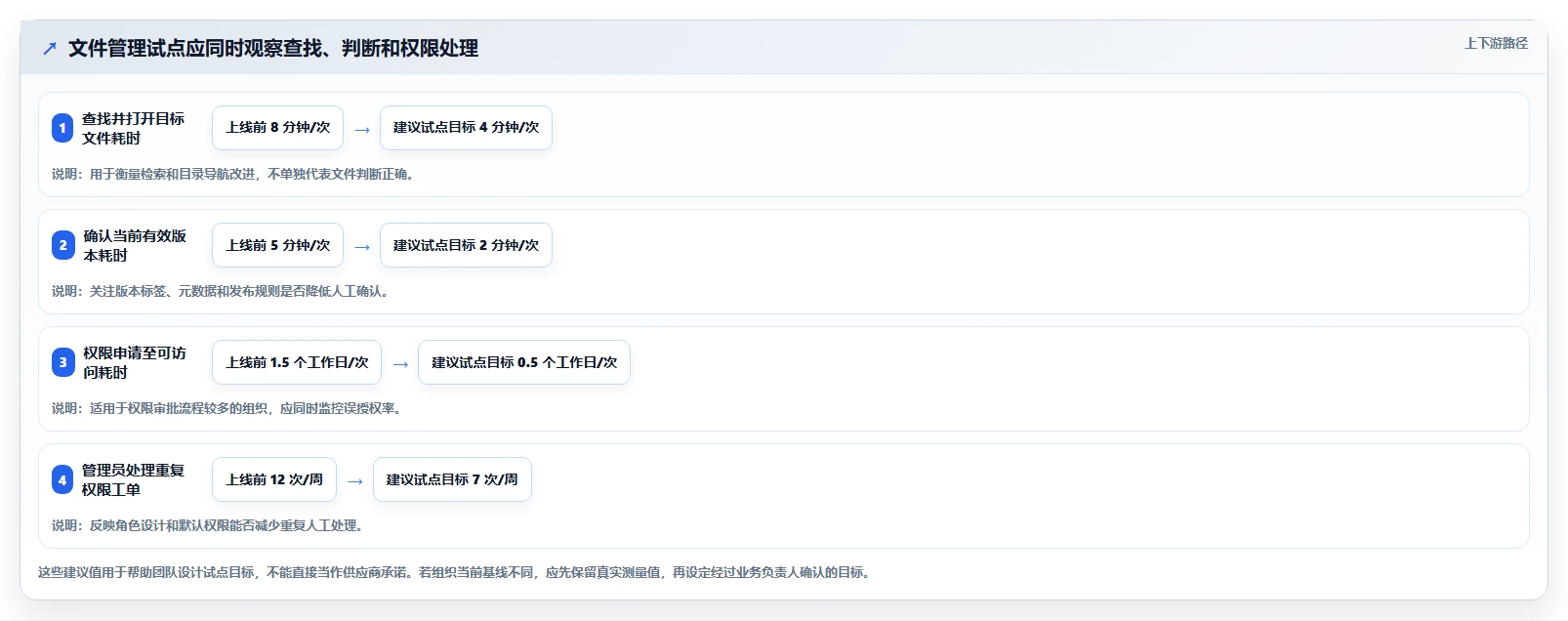The width and height of the screenshot is (1568, 621).
Task: Select the 查找并打开目标文件耗时 label
Action: click(x=134, y=128)
